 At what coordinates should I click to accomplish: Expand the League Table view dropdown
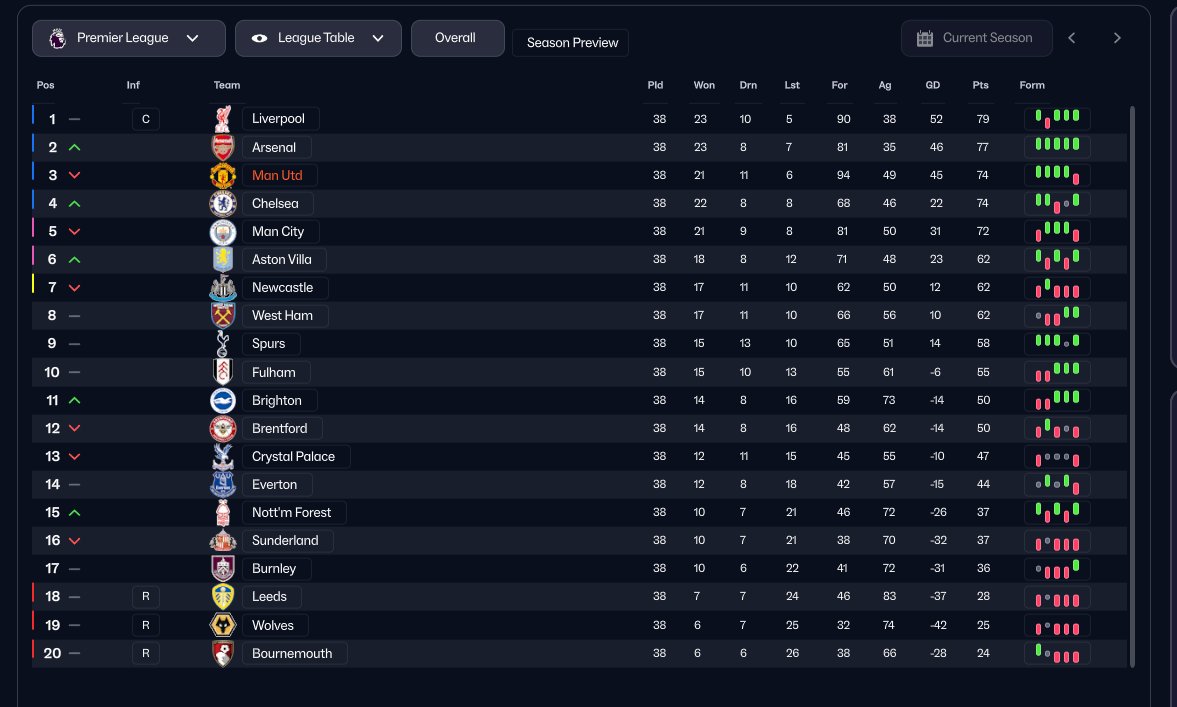[318, 38]
